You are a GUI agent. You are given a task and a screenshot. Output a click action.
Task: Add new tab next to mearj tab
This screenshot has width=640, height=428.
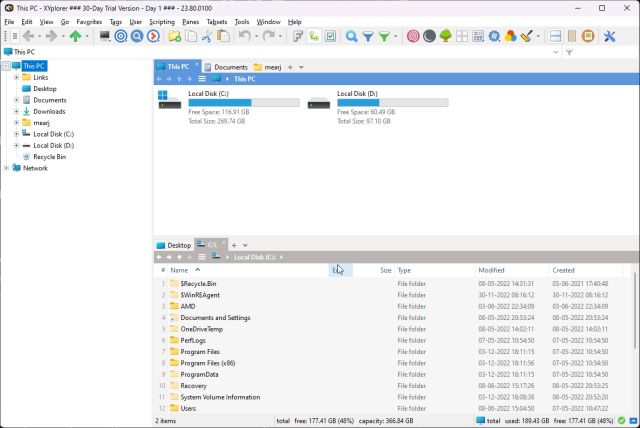tap(290, 67)
